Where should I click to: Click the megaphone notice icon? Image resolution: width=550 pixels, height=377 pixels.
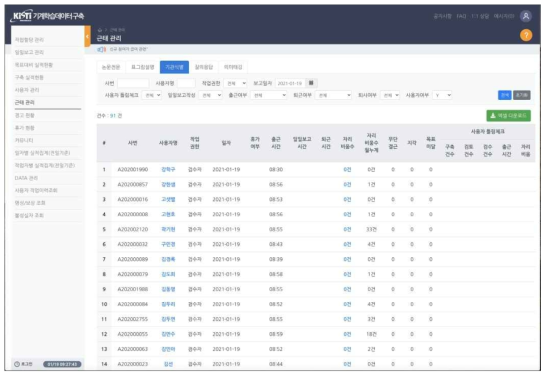[x=101, y=49]
